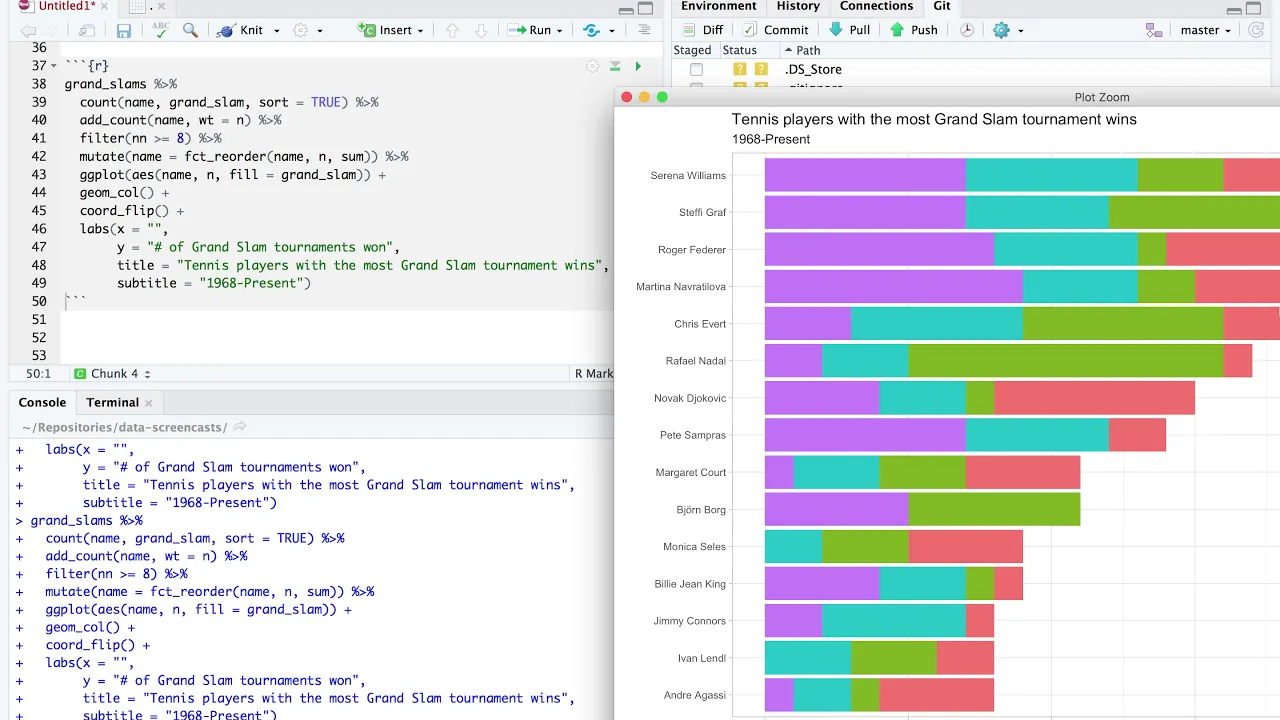1280x720 pixels.
Task: Click Jimmy Connors' teal bar segment
Action: [x=894, y=621]
